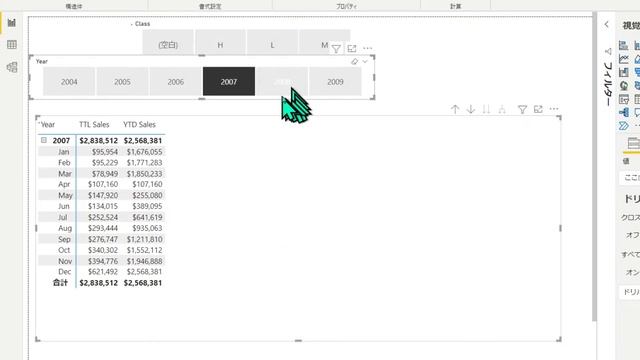Image resolution: width=640 pixels, height=360 pixels.
Task: Open the Model relationships view sidebar icon
Action: 12,67
